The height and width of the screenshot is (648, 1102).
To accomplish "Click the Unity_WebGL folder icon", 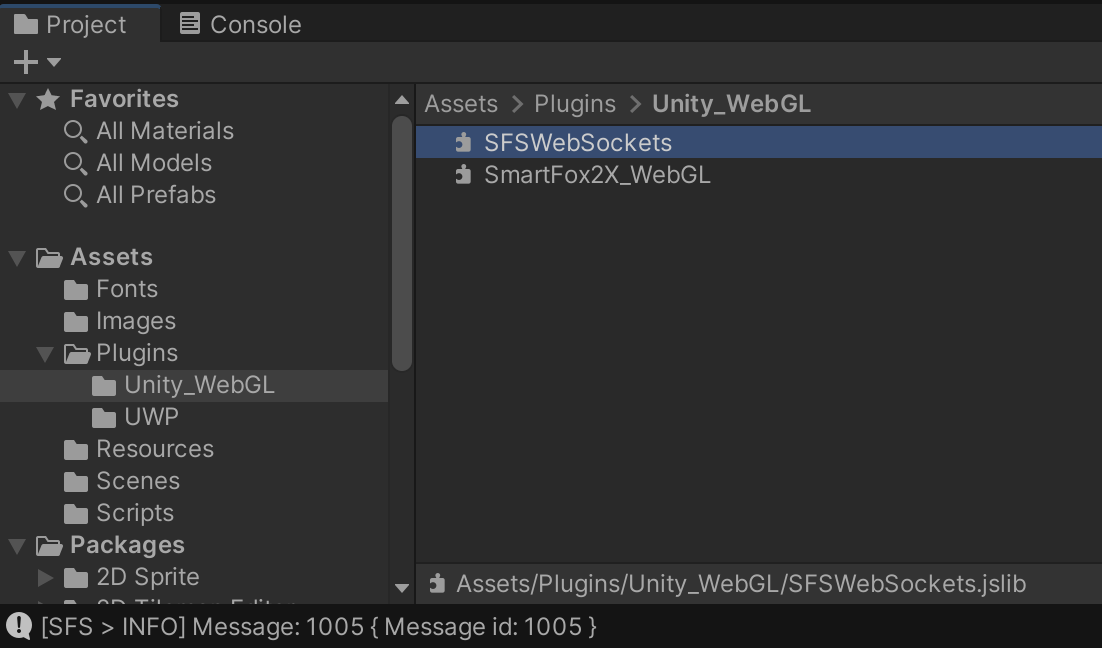I will coord(104,386).
